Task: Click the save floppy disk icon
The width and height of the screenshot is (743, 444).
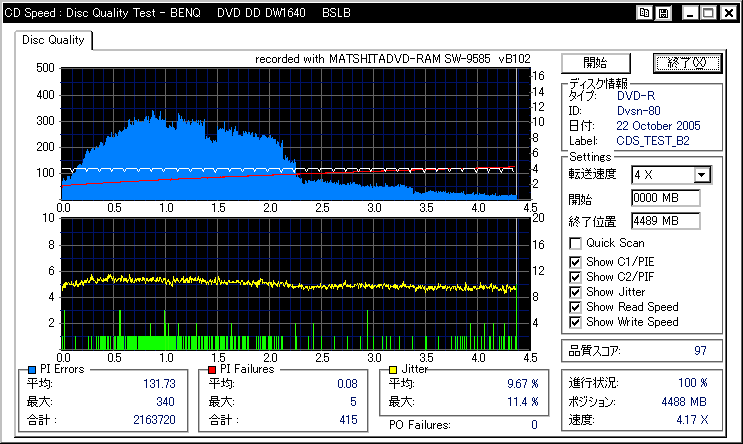Action: pyautogui.click(x=663, y=13)
